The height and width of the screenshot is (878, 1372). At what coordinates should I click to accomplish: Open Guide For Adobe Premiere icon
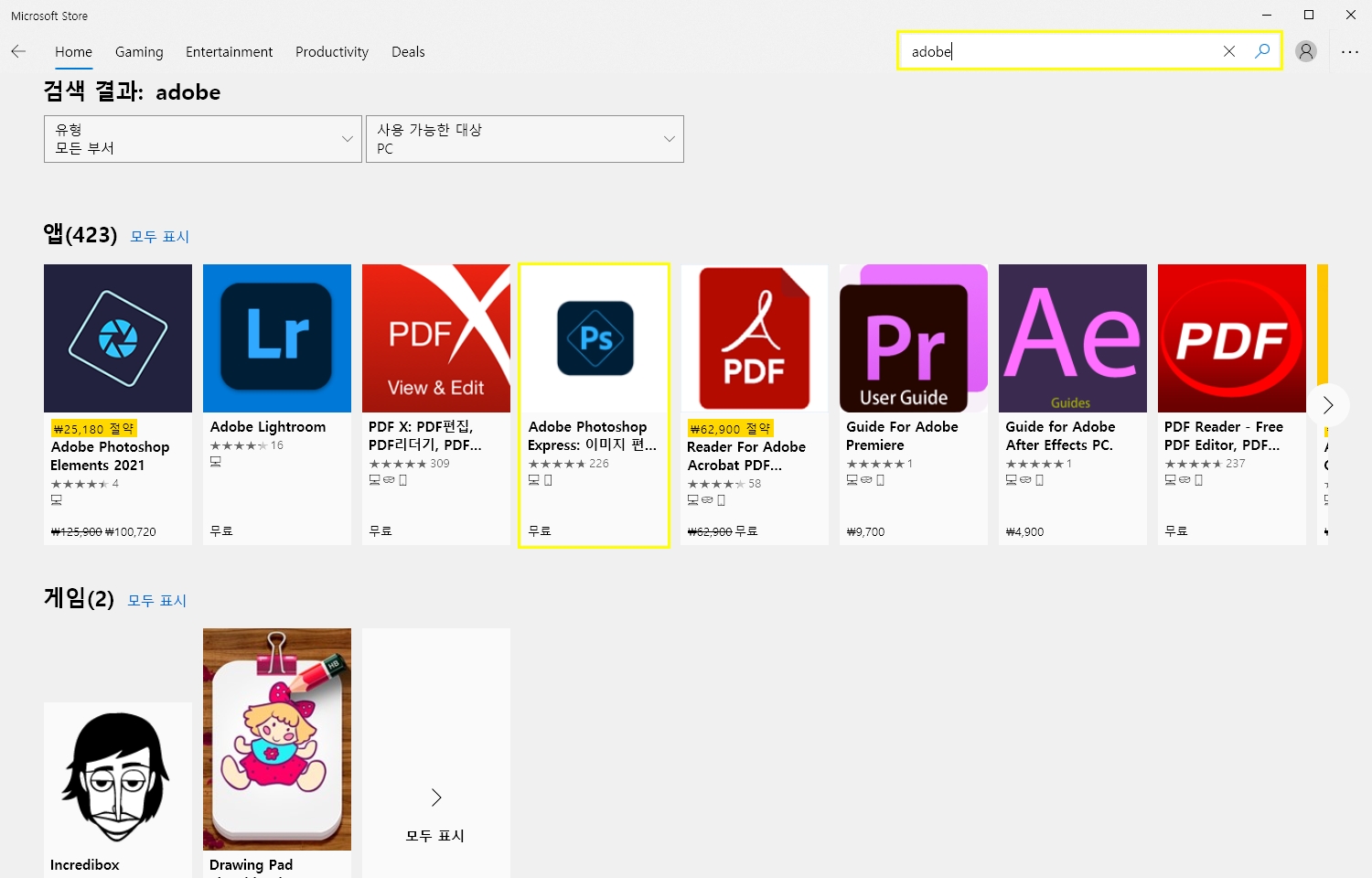(x=914, y=338)
